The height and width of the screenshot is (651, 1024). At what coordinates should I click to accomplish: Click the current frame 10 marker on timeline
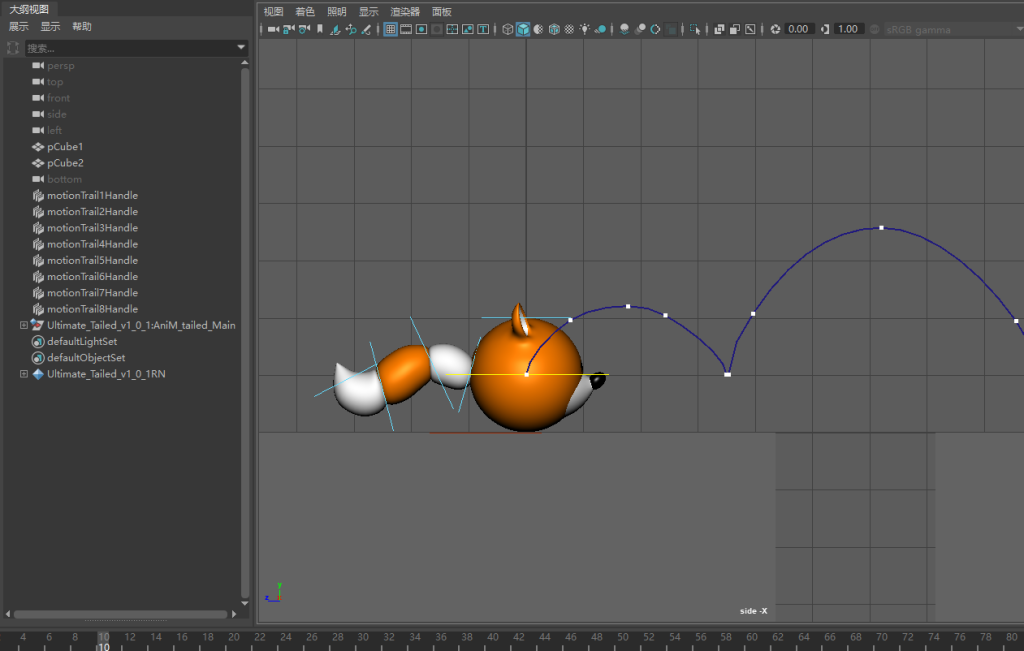103,641
